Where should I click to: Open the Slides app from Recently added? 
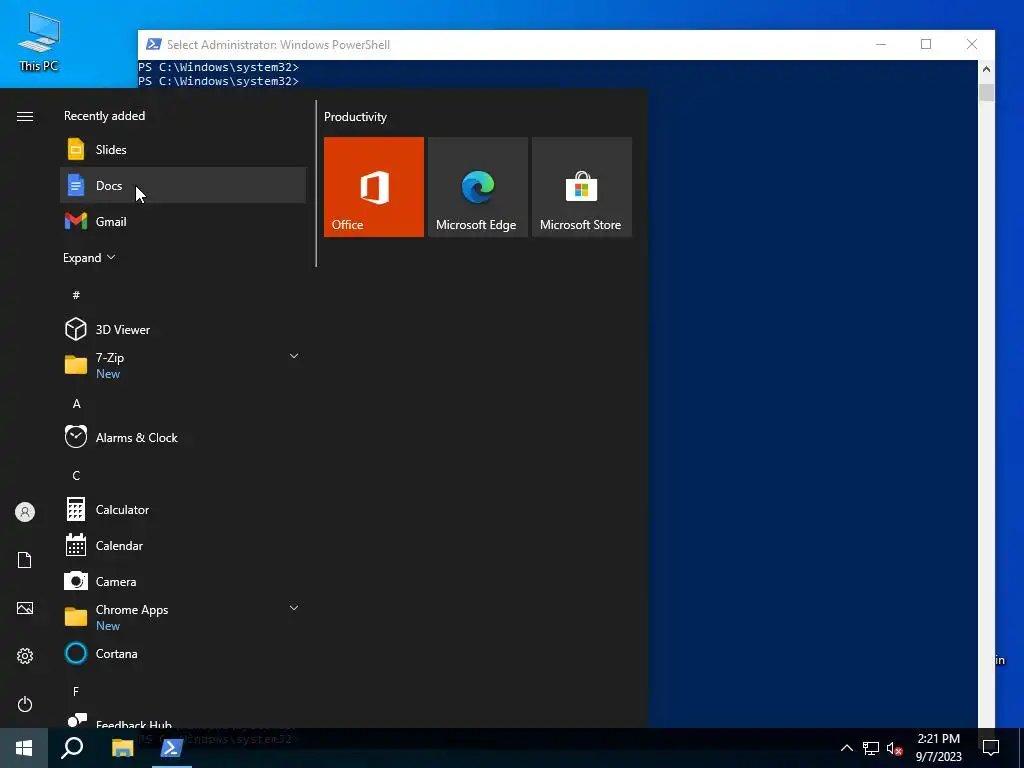pos(183,150)
